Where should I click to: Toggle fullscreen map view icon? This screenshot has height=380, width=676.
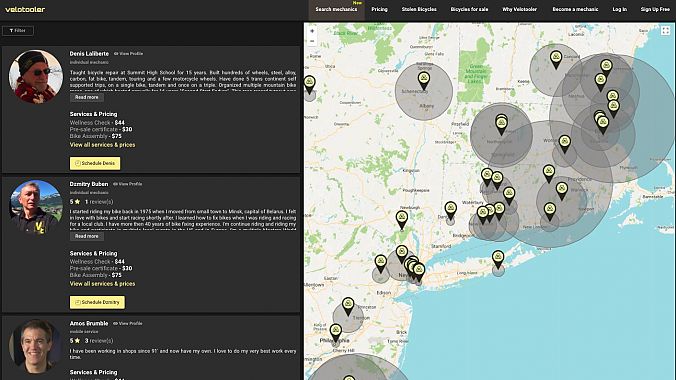(666, 30)
